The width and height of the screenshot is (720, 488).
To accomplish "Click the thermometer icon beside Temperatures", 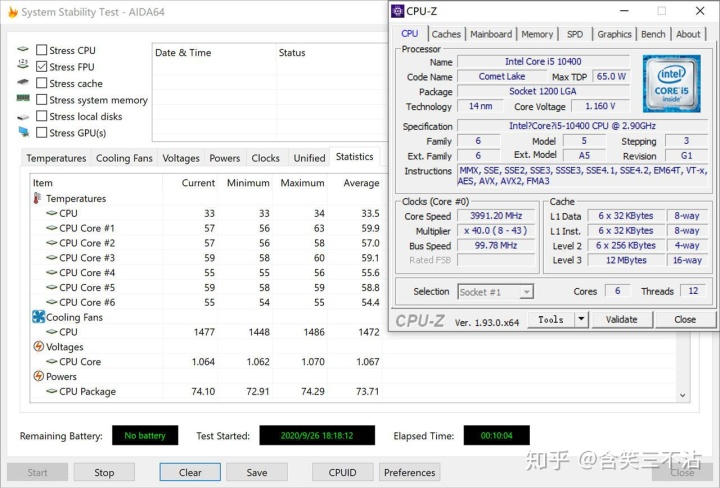I will [37, 198].
